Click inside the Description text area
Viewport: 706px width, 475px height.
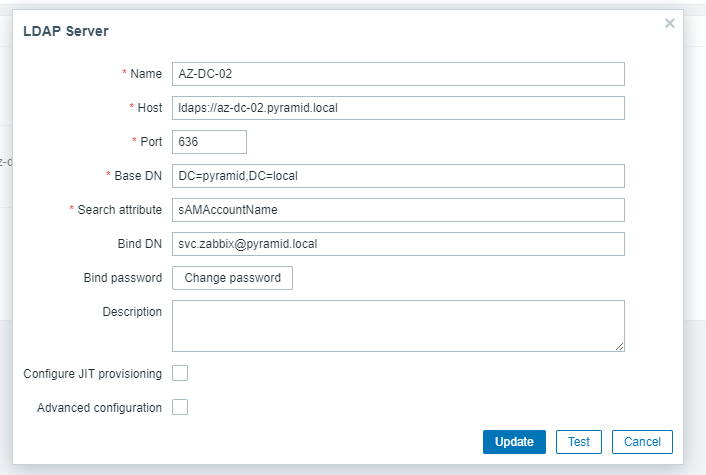(398, 325)
